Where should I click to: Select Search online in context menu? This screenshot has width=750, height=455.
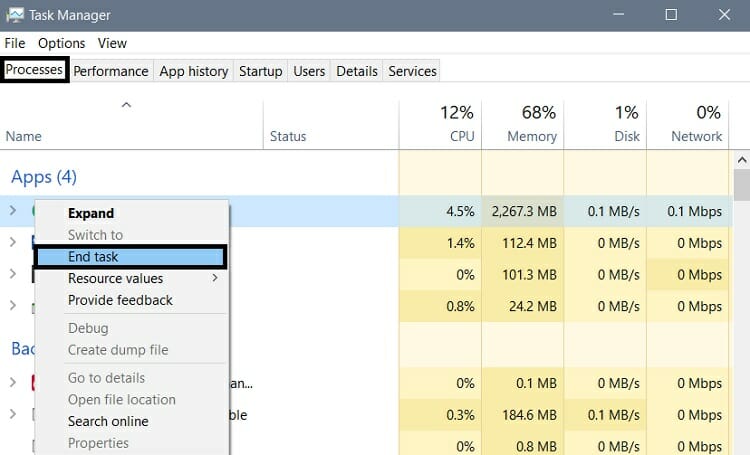(108, 421)
